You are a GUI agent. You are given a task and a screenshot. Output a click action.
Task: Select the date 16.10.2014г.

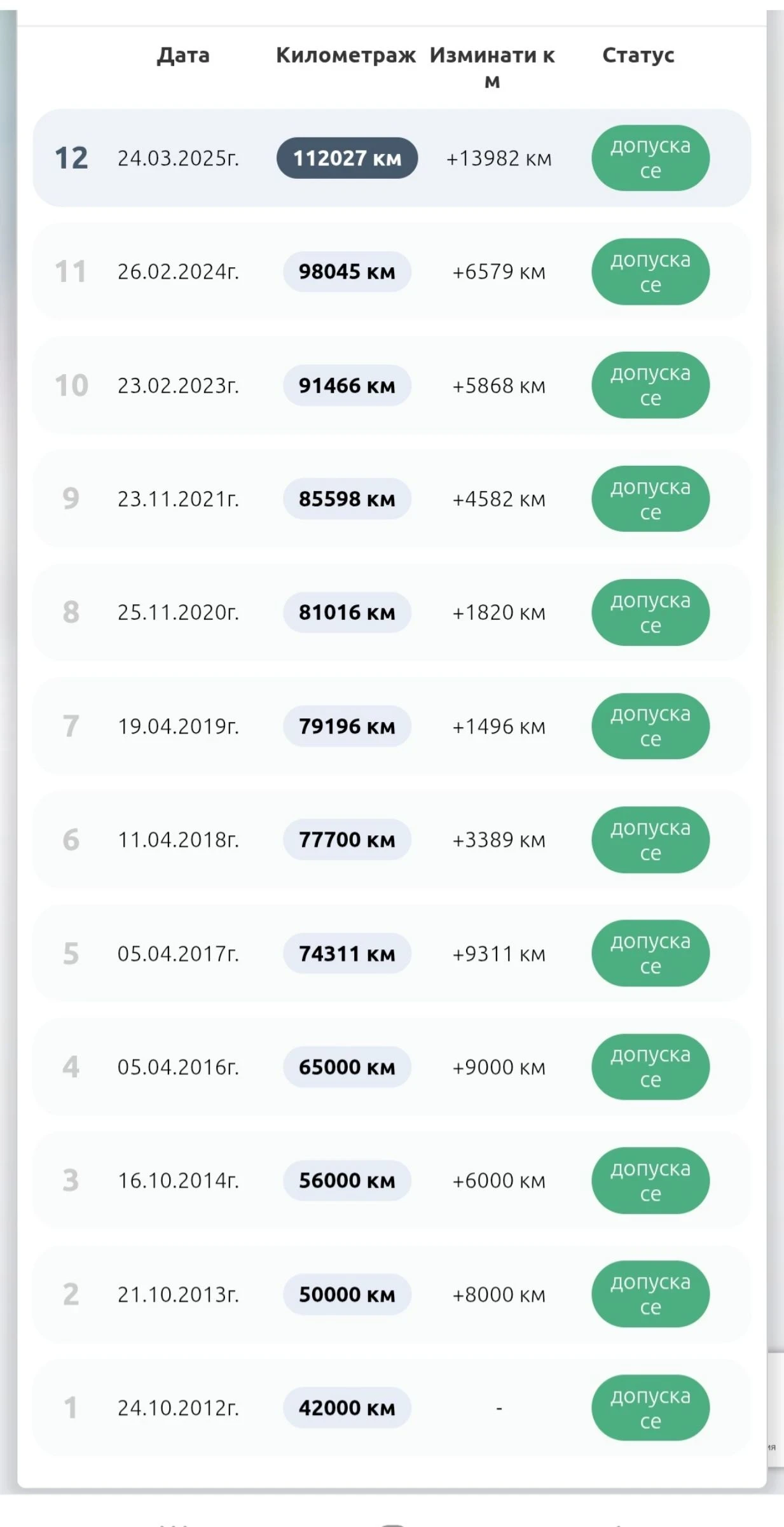point(178,1180)
